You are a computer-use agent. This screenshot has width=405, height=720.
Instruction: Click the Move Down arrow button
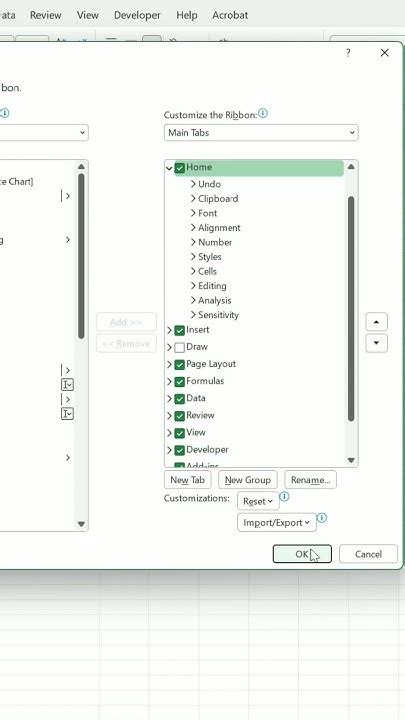coord(376,343)
